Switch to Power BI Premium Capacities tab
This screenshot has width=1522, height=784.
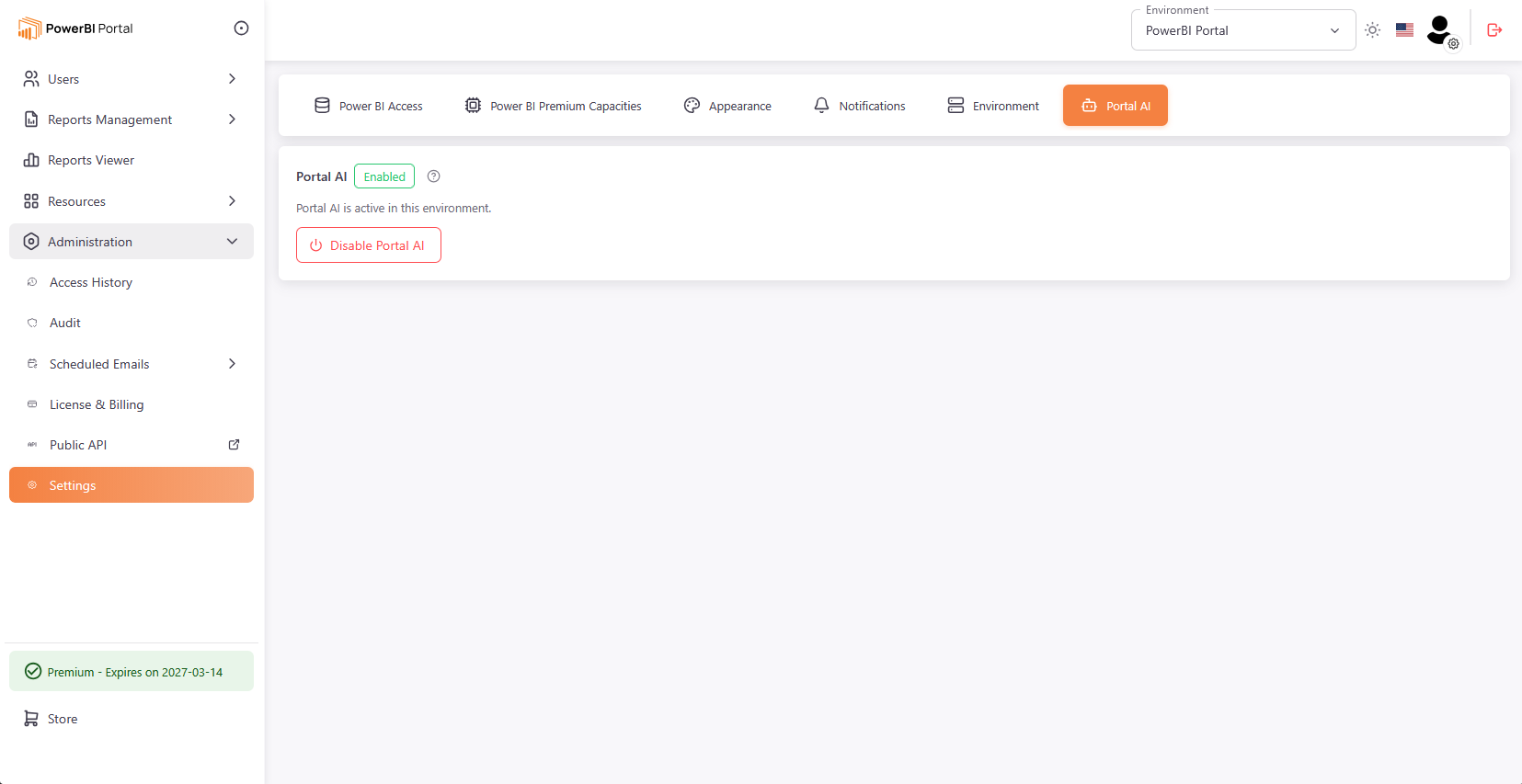click(x=554, y=106)
